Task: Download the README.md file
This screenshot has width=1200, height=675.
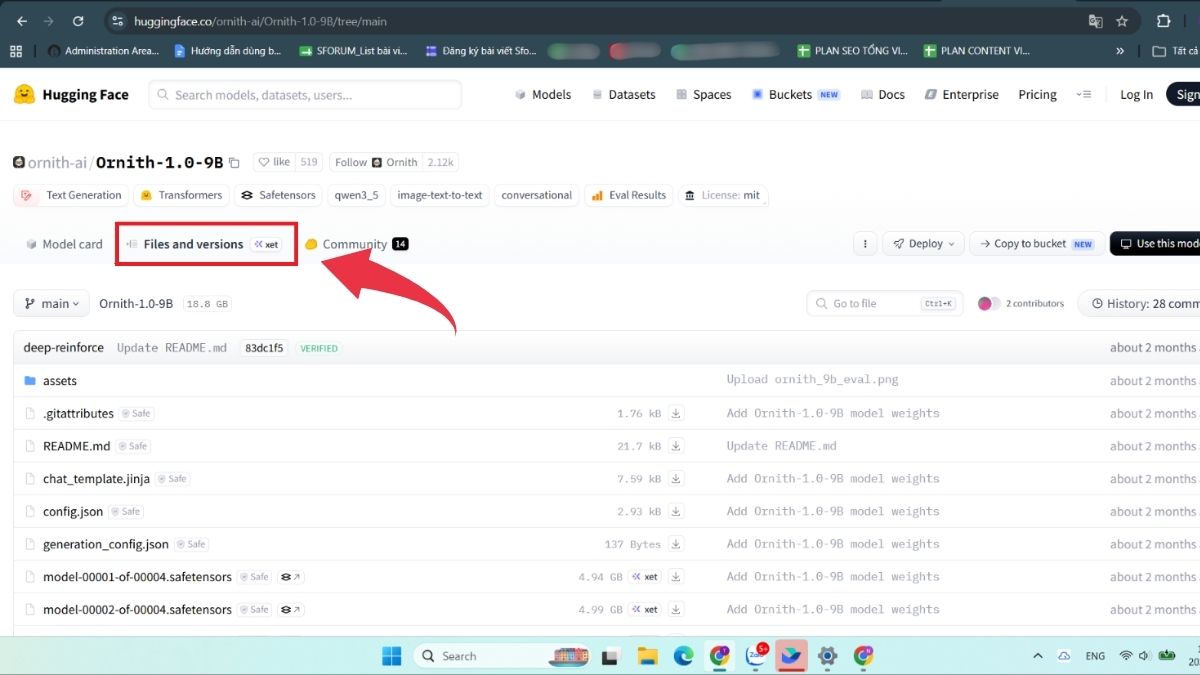Action: coord(676,446)
